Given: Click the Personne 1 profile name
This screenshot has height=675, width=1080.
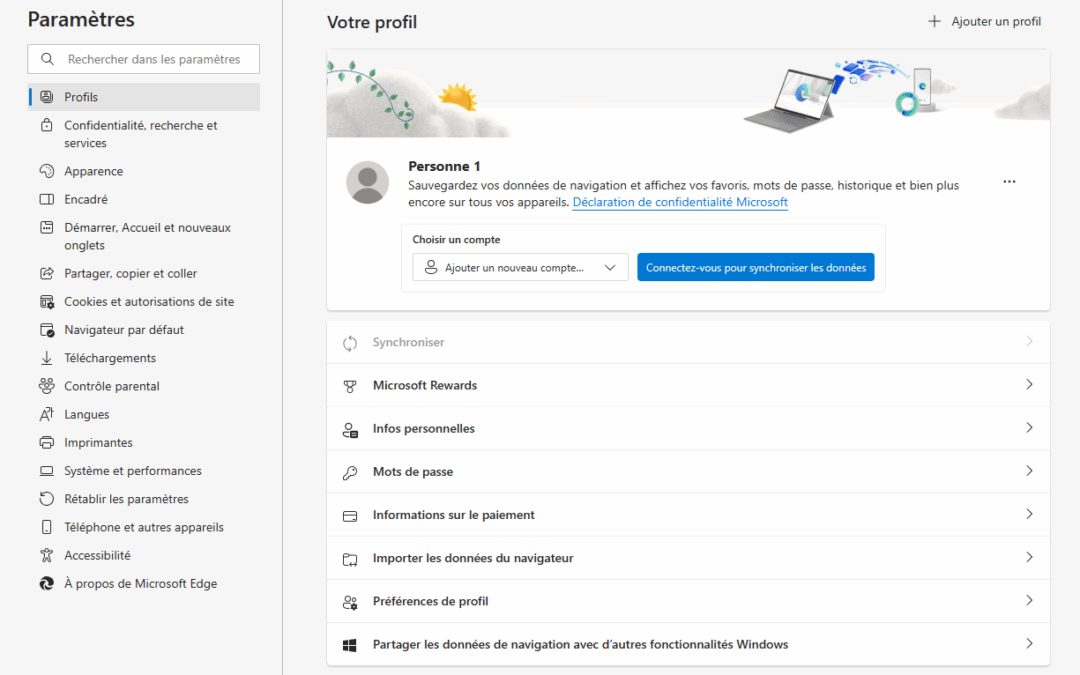Looking at the screenshot, I should 444,167.
